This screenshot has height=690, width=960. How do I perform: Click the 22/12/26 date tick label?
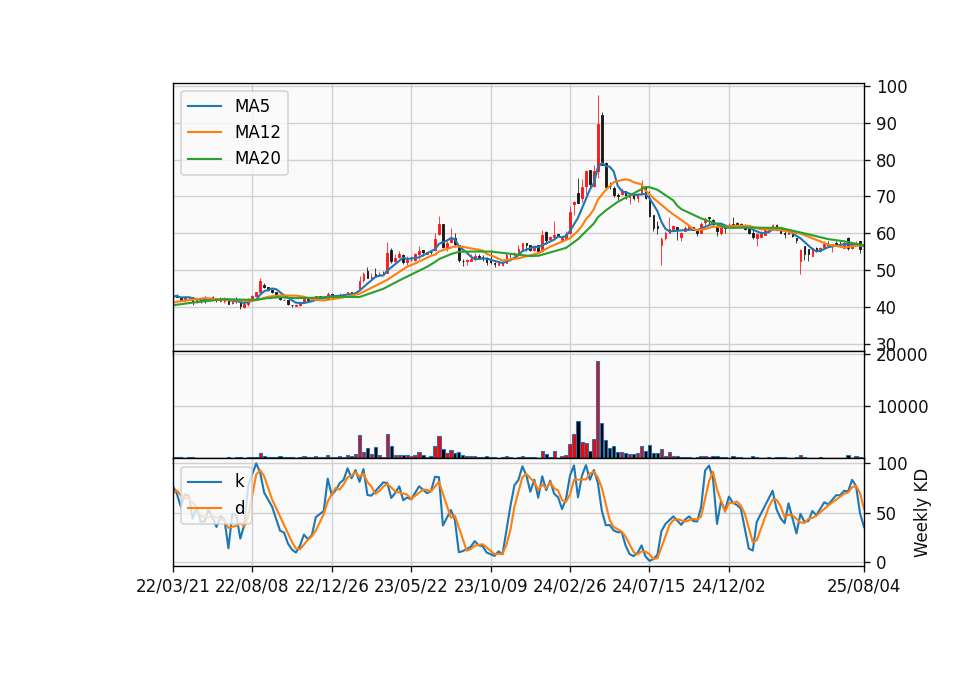pyautogui.click(x=332, y=587)
